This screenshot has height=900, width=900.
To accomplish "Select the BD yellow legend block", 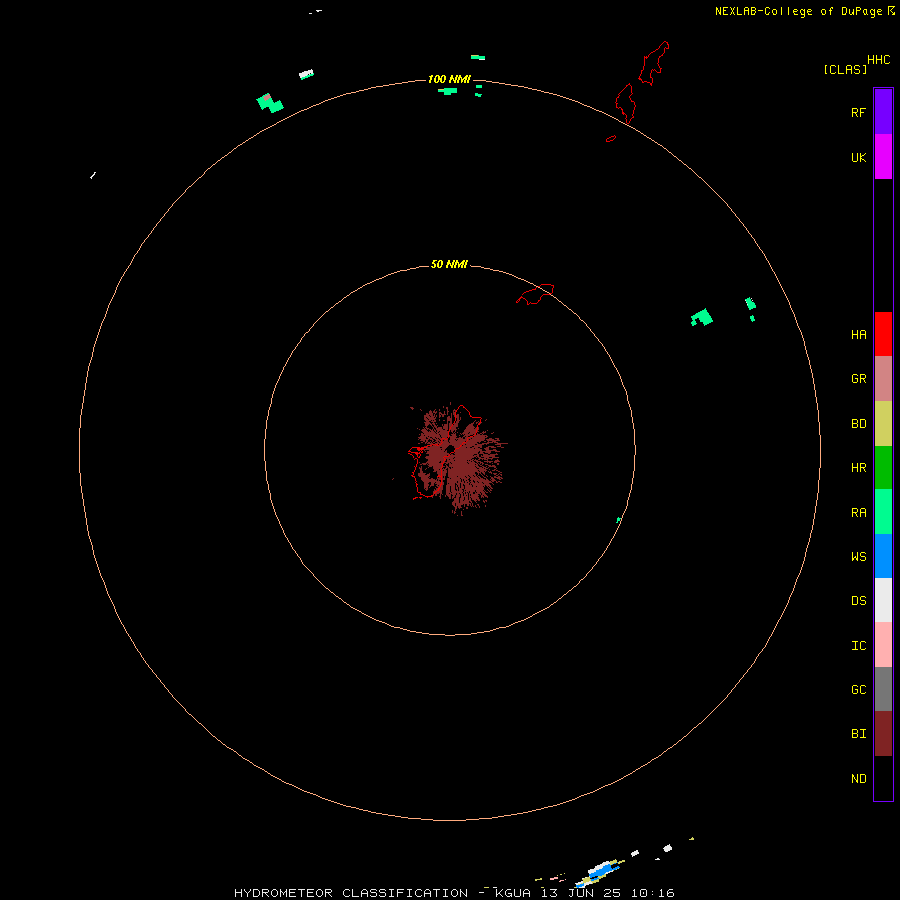I will click(883, 424).
